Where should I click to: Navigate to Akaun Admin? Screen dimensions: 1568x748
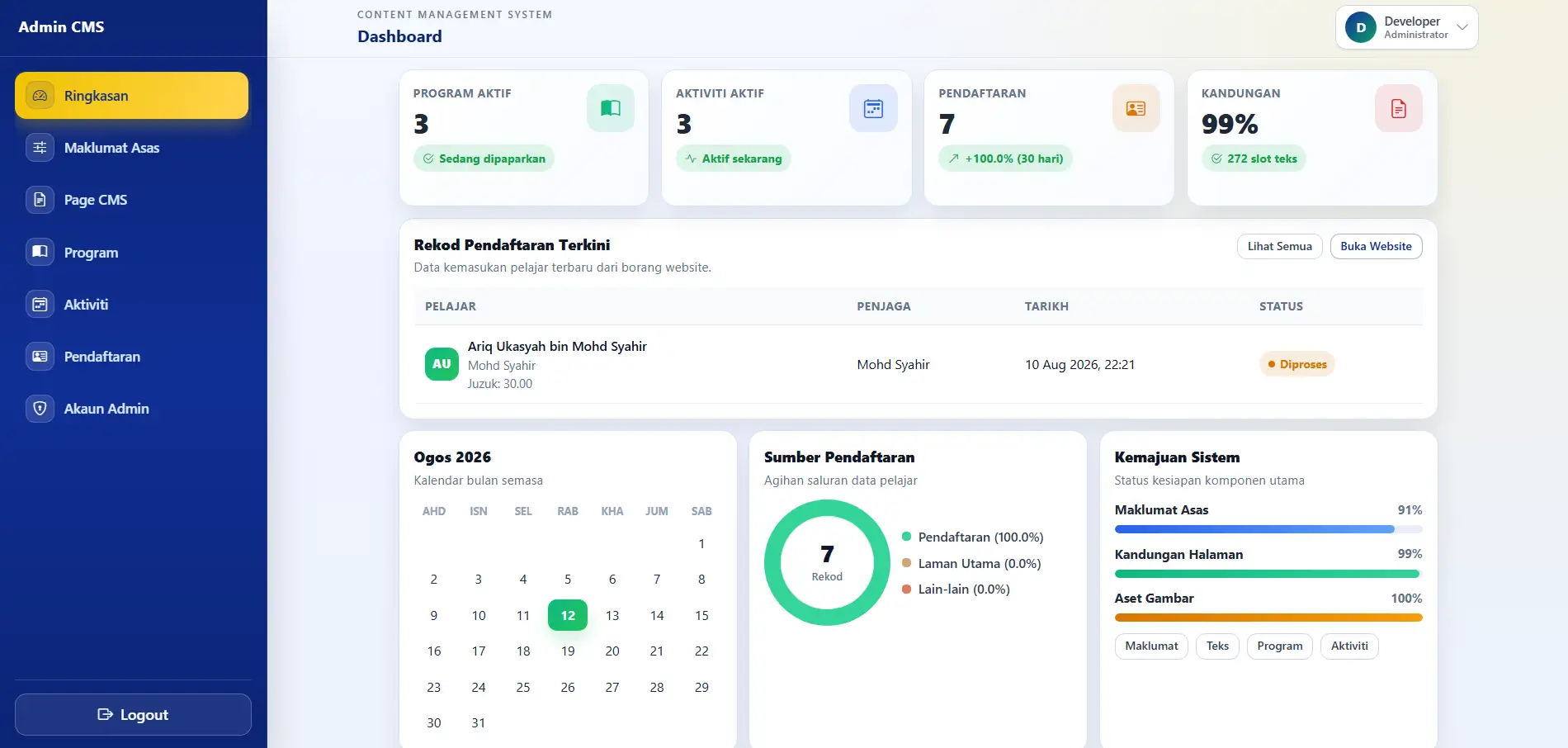tap(131, 409)
